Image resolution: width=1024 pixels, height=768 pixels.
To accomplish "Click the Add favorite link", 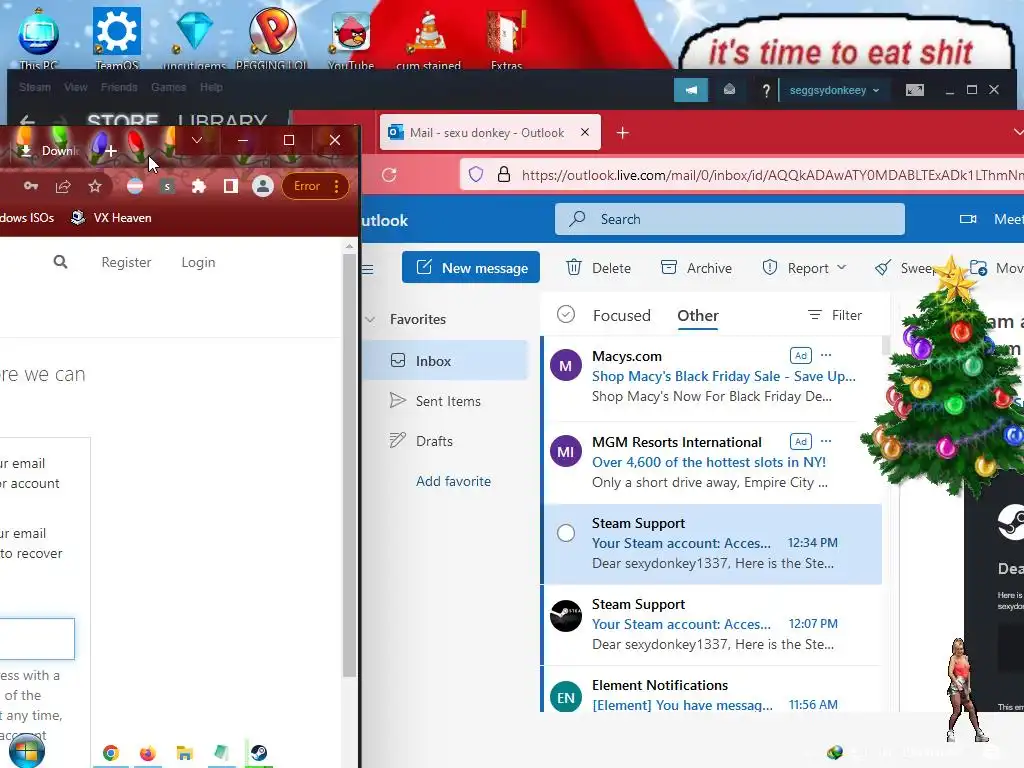I will coord(453,481).
